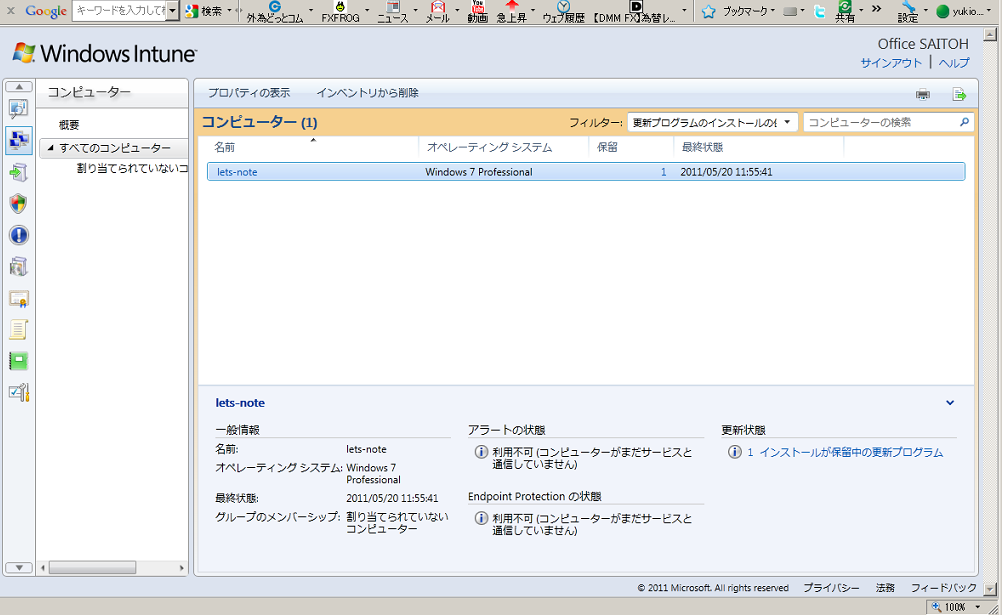Click the export list icon

(x=959, y=94)
